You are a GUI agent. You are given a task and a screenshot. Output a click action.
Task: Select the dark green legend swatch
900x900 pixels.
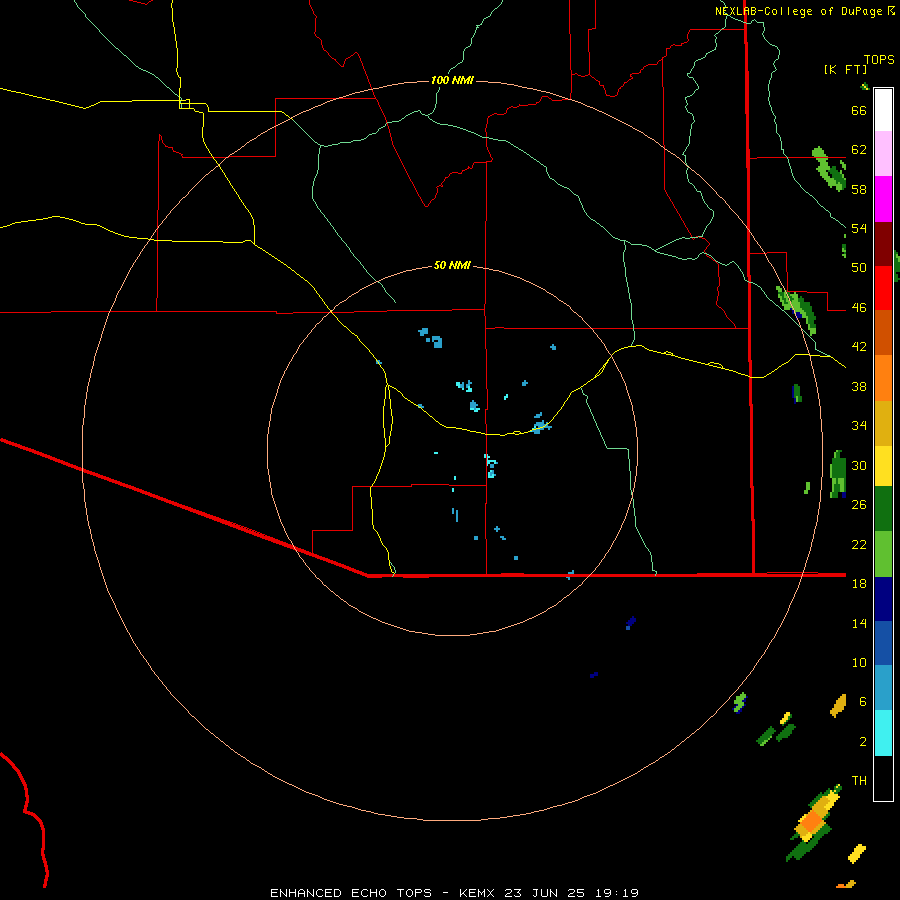[883, 509]
